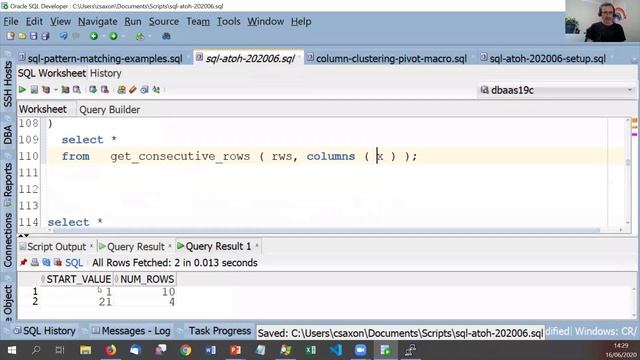Open the Task Progress bottom tab
The width and height of the screenshot is (640, 360).
pos(220,331)
